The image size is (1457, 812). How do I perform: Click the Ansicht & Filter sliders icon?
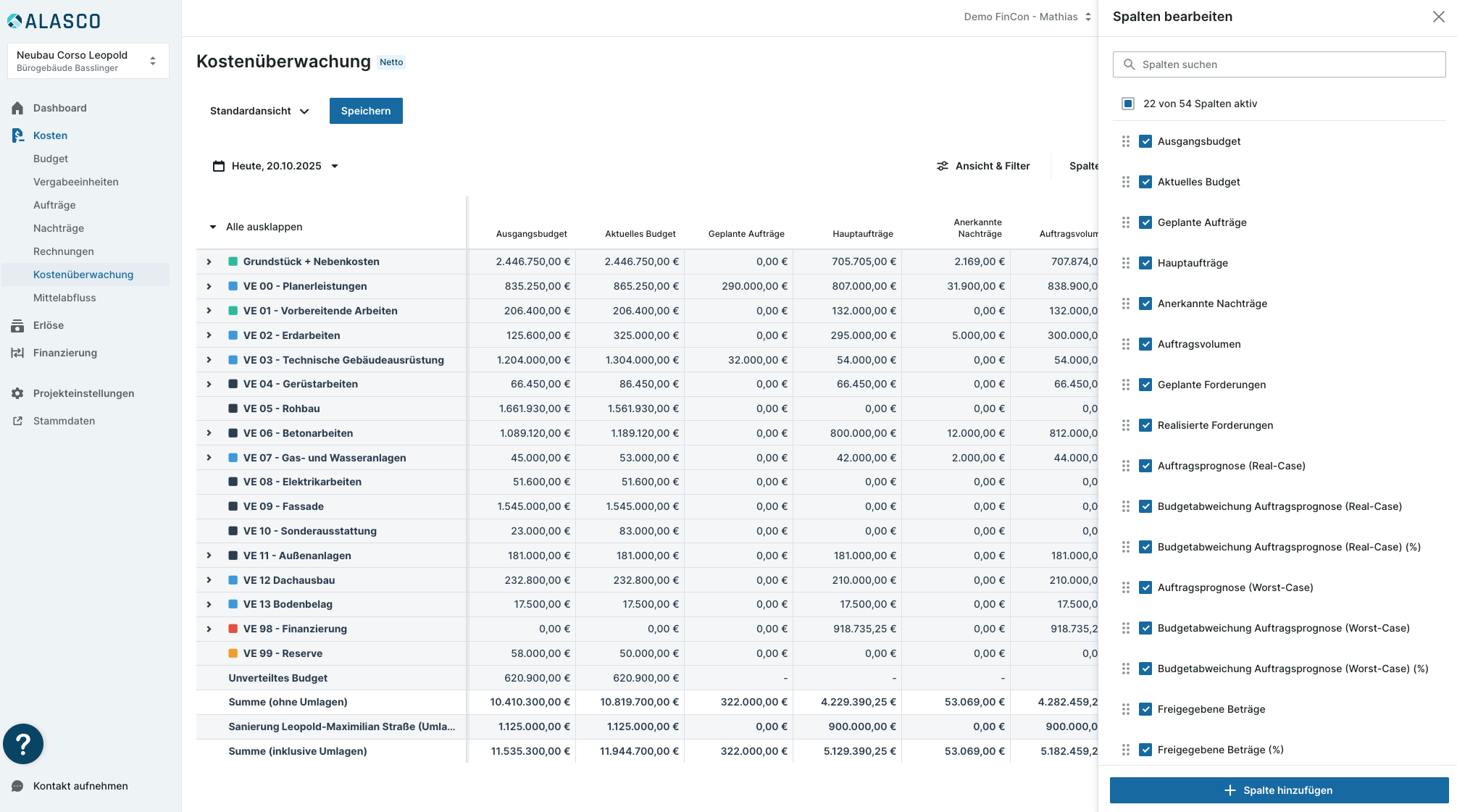click(x=942, y=166)
